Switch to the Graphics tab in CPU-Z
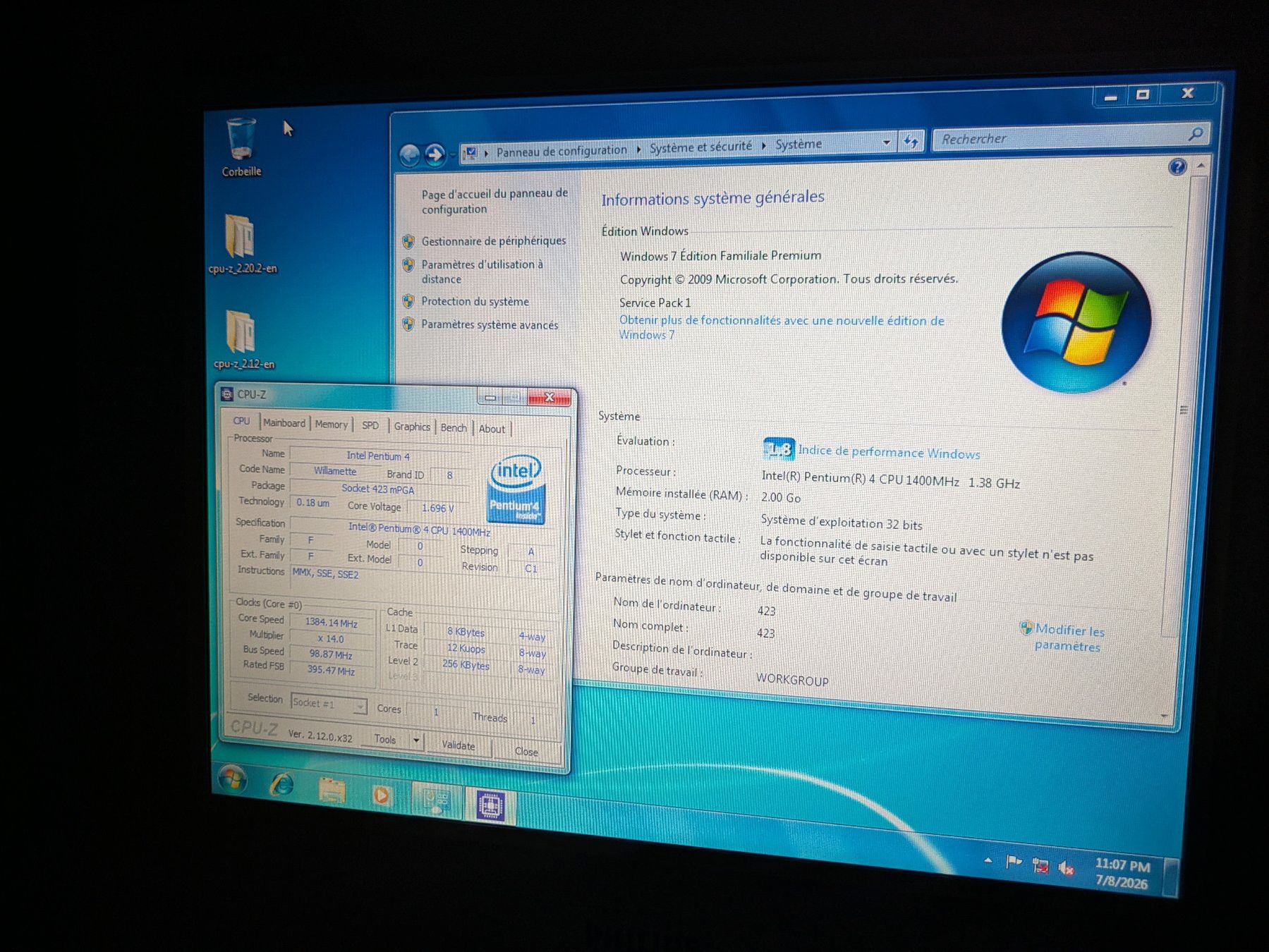The image size is (1269, 952). 412,427
